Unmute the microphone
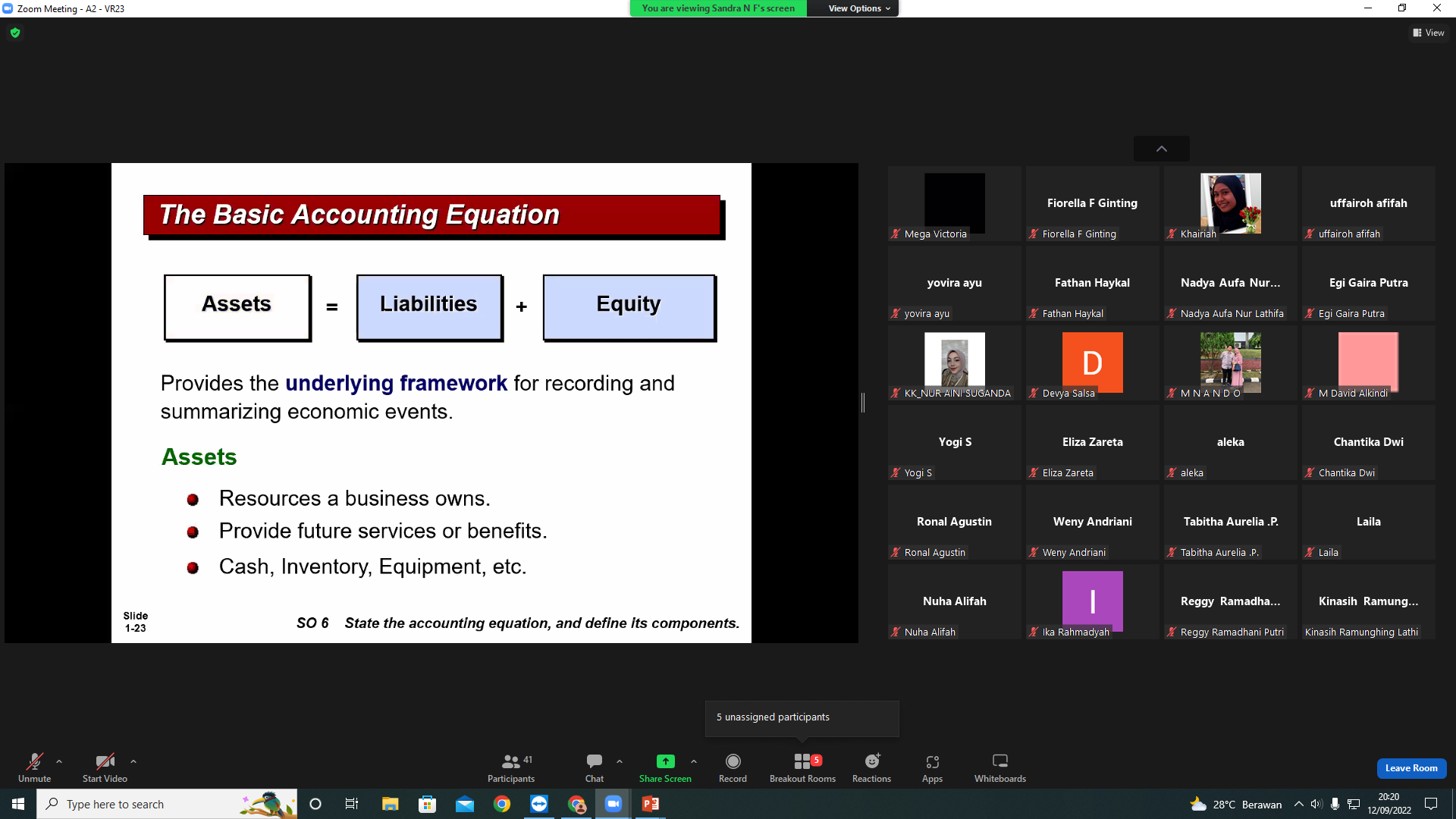The height and width of the screenshot is (819, 1456). [34, 767]
